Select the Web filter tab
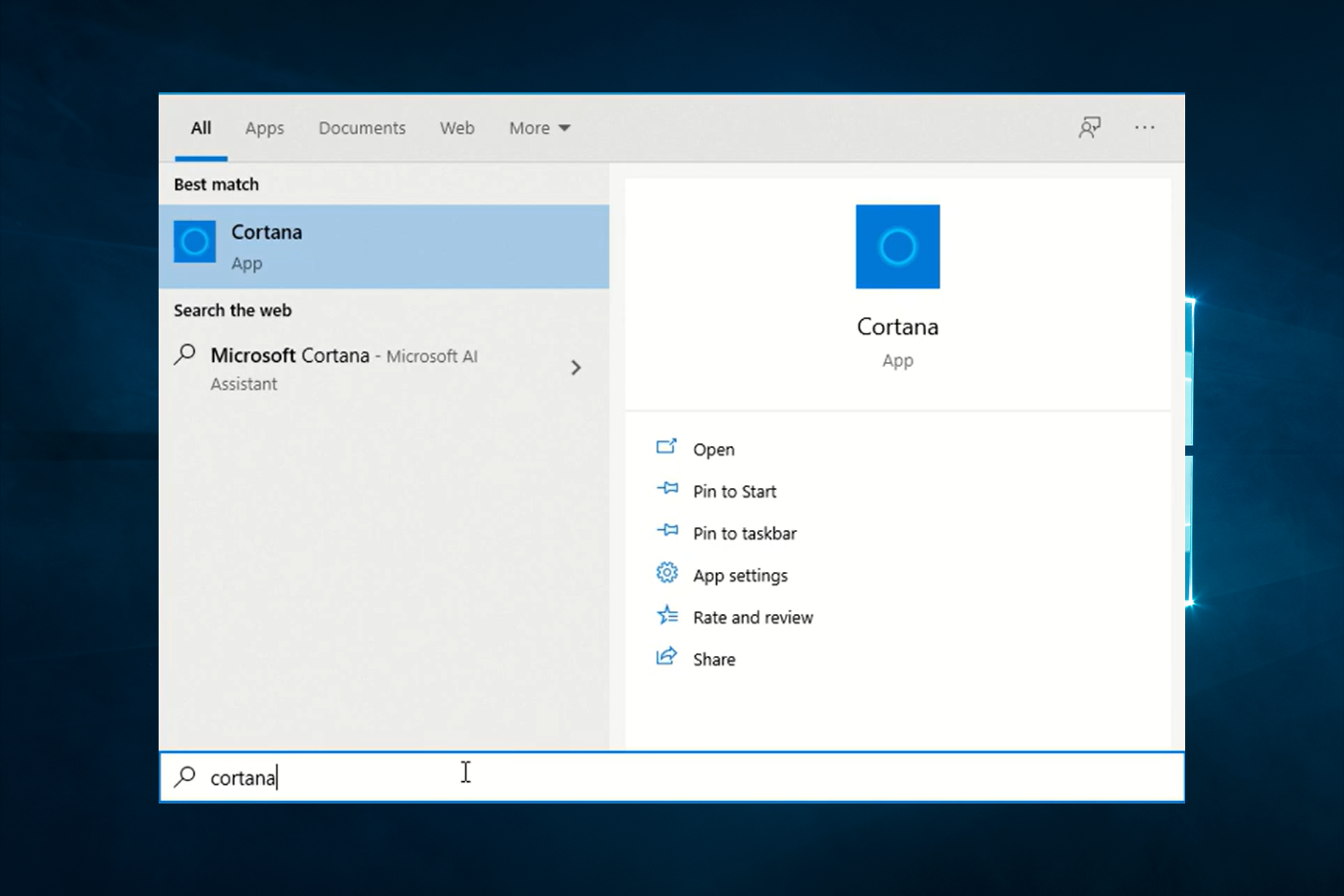This screenshot has width=1344, height=896. (457, 128)
